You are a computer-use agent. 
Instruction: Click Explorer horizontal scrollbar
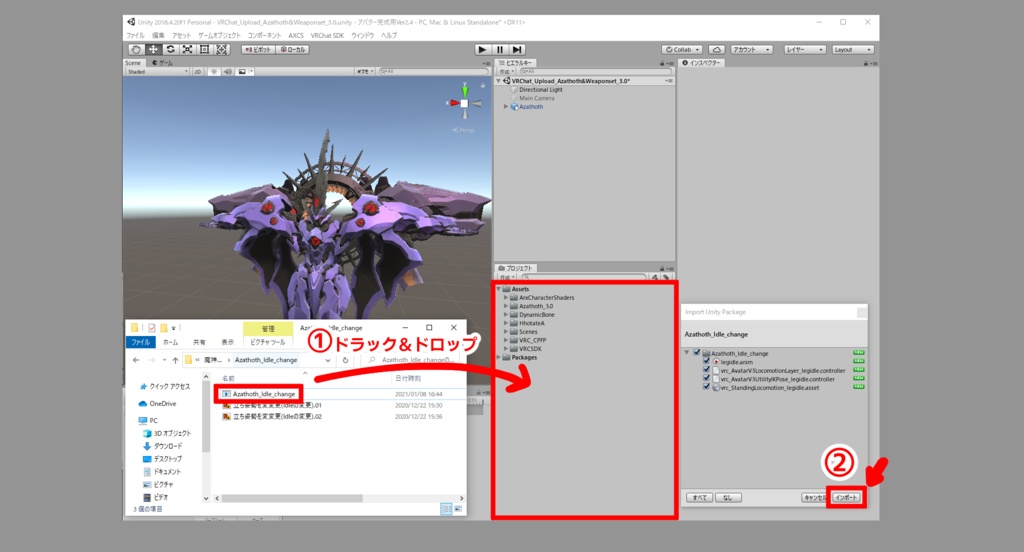coord(292,498)
